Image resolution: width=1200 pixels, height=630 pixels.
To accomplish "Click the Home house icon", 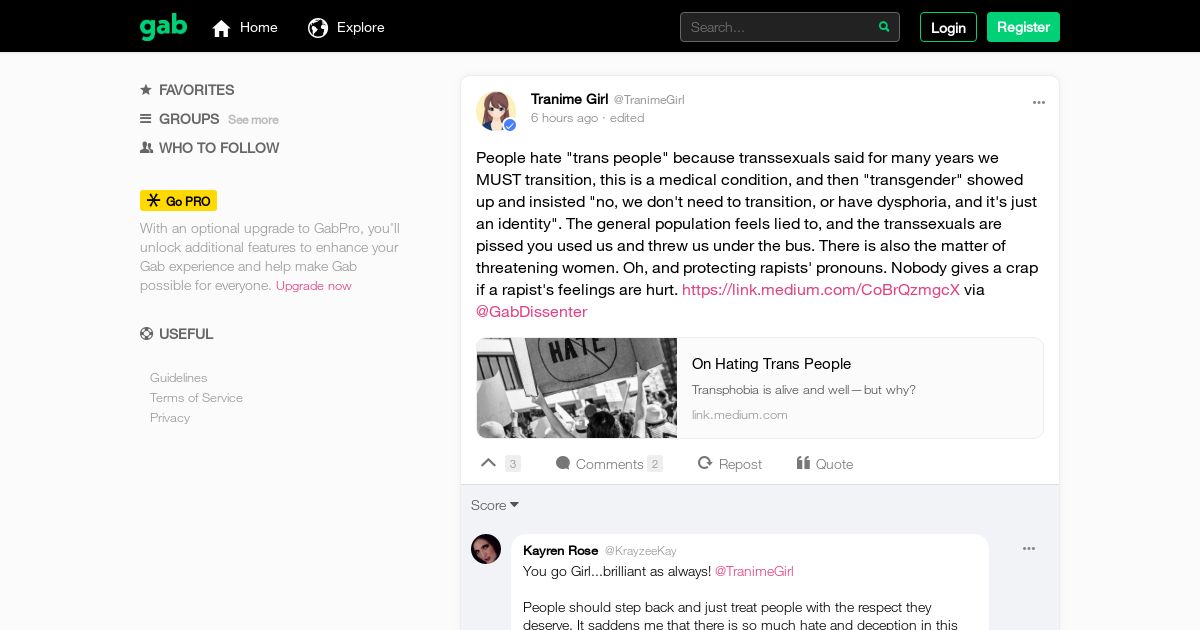I will pos(221,28).
